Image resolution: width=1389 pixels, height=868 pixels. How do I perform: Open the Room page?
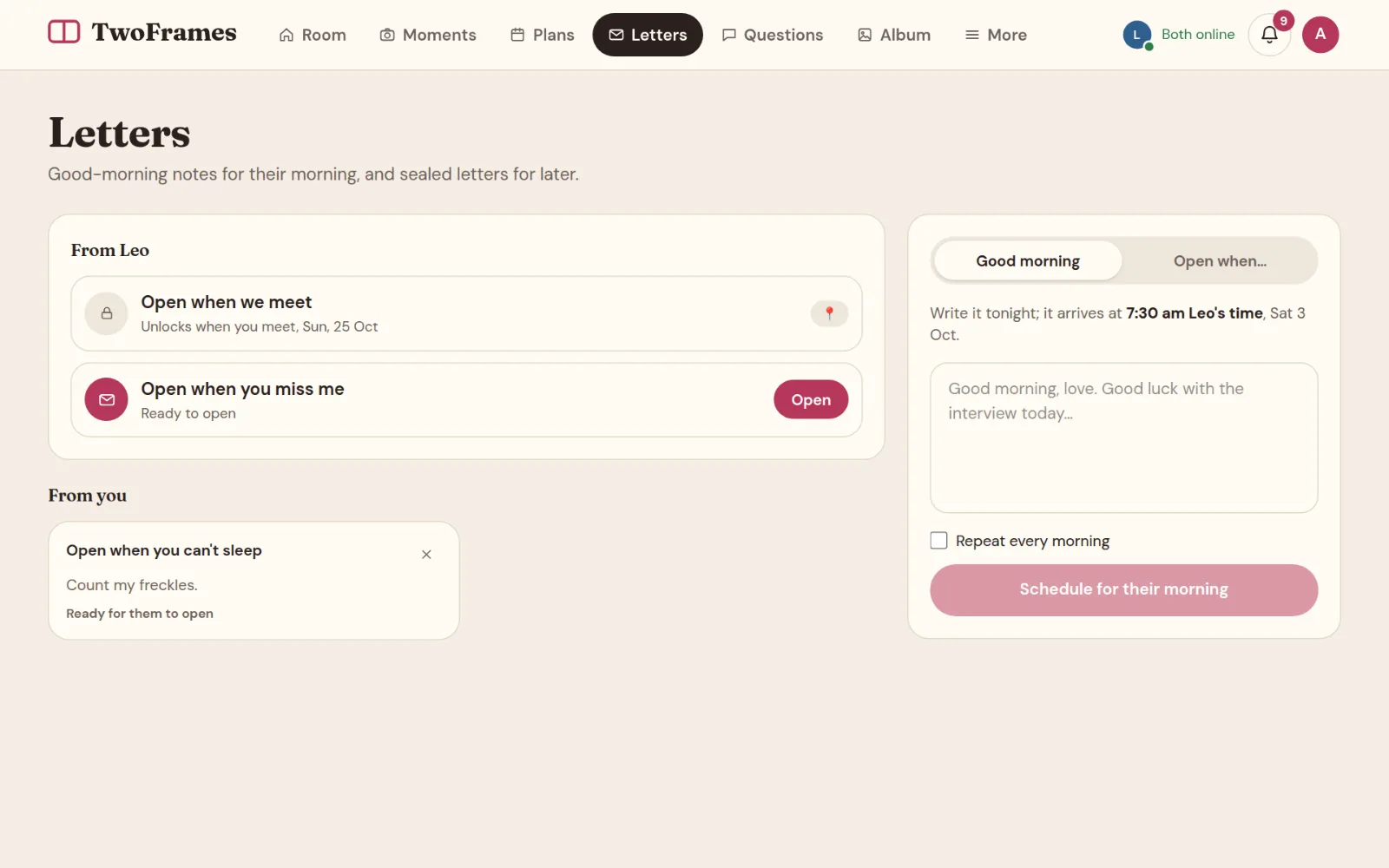(x=313, y=35)
